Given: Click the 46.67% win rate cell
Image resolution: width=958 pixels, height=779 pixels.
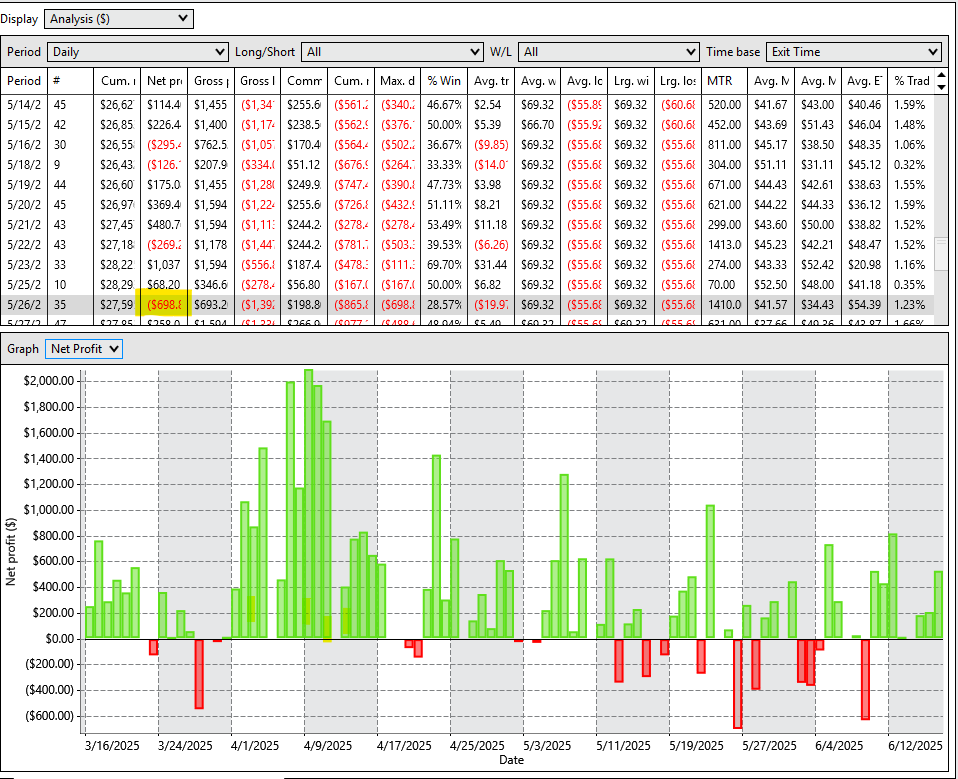Looking at the screenshot, I should 444,104.
